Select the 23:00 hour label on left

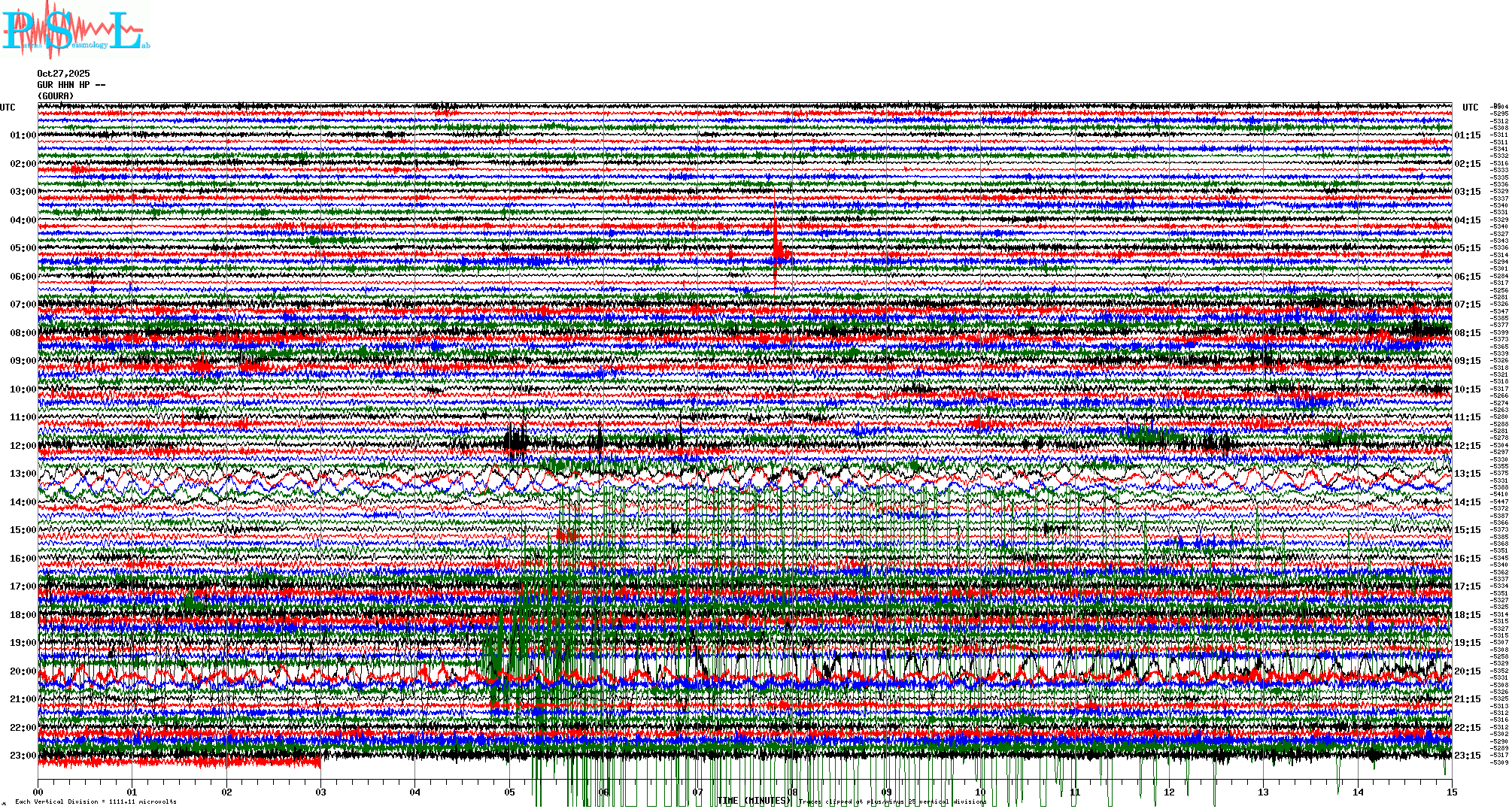pyautogui.click(x=23, y=756)
